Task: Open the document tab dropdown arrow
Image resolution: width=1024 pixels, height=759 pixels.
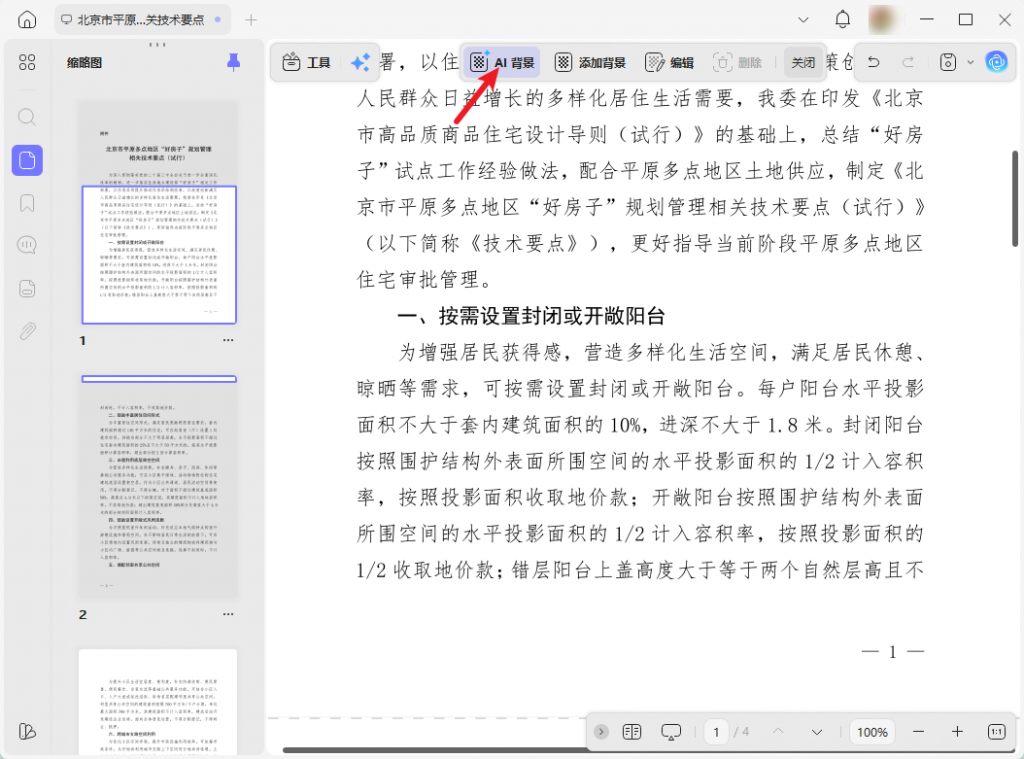Action: click(x=804, y=18)
